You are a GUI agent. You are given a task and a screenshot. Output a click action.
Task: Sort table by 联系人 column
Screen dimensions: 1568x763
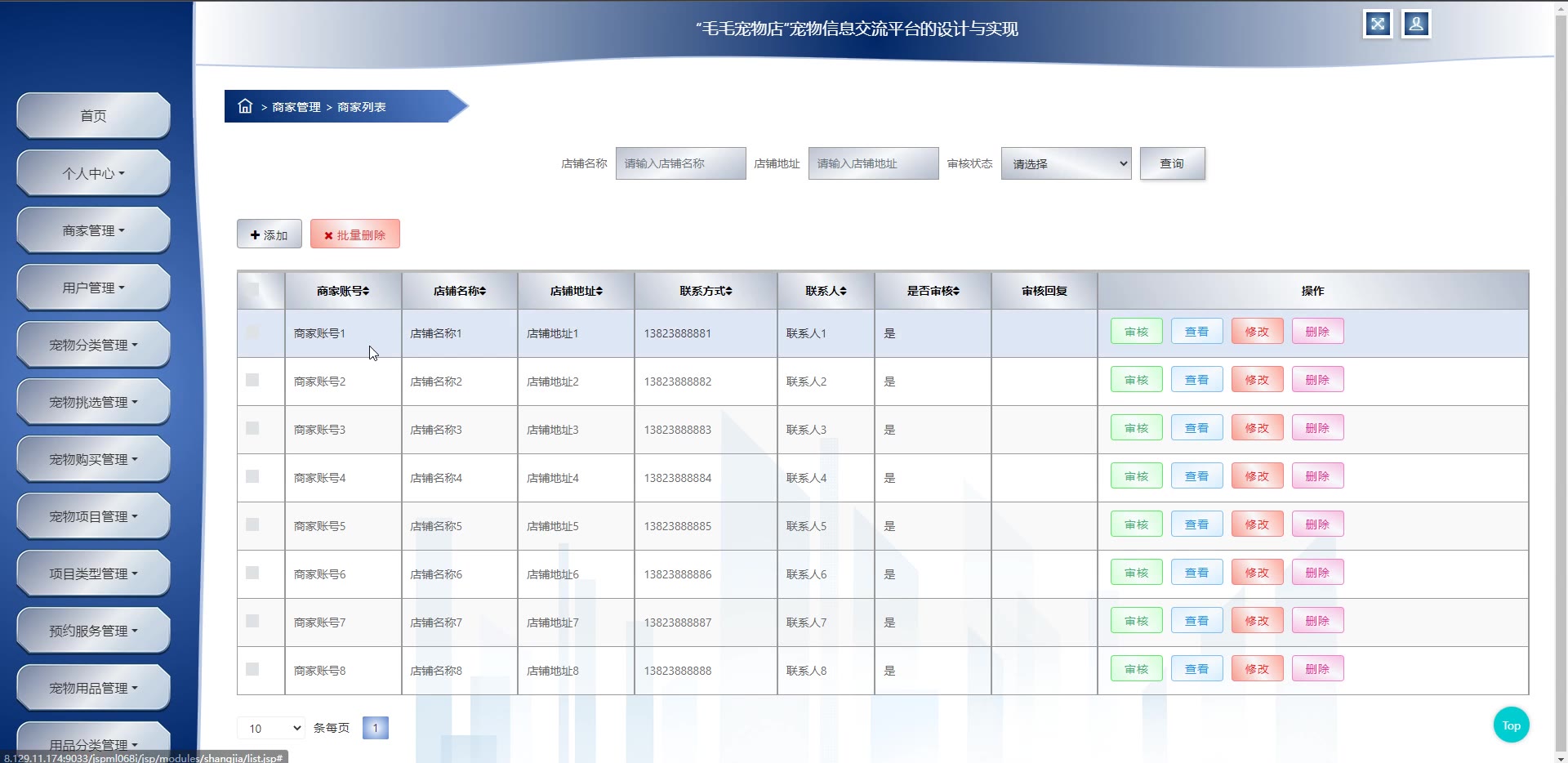pos(826,291)
